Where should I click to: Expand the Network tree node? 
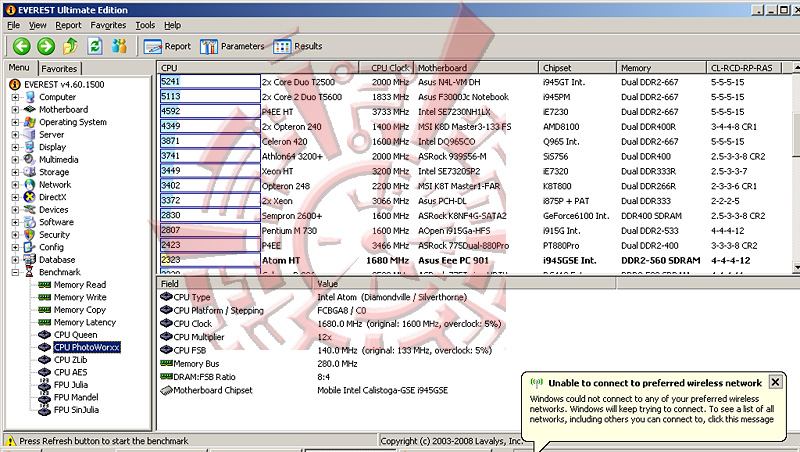tap(15, 185)
